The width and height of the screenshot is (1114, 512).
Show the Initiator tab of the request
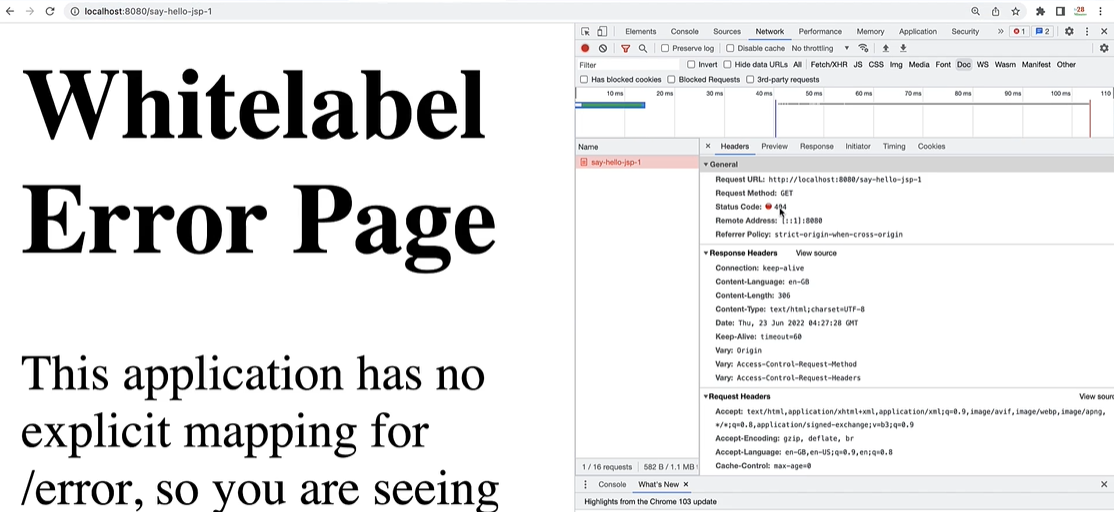(x=858, y=146)
